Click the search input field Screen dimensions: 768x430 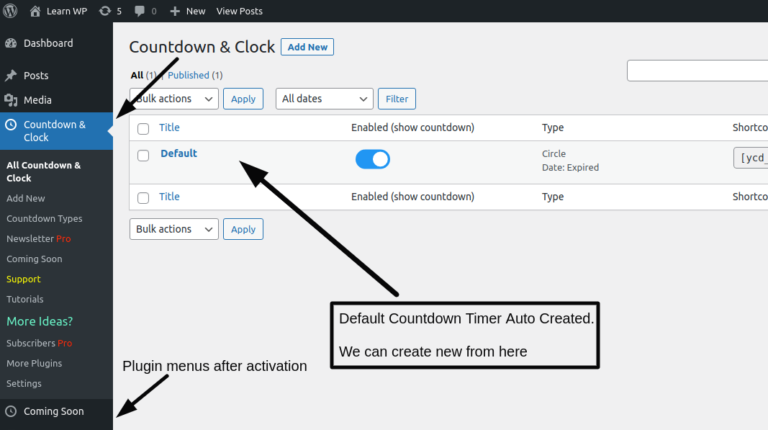pos(698,71)
